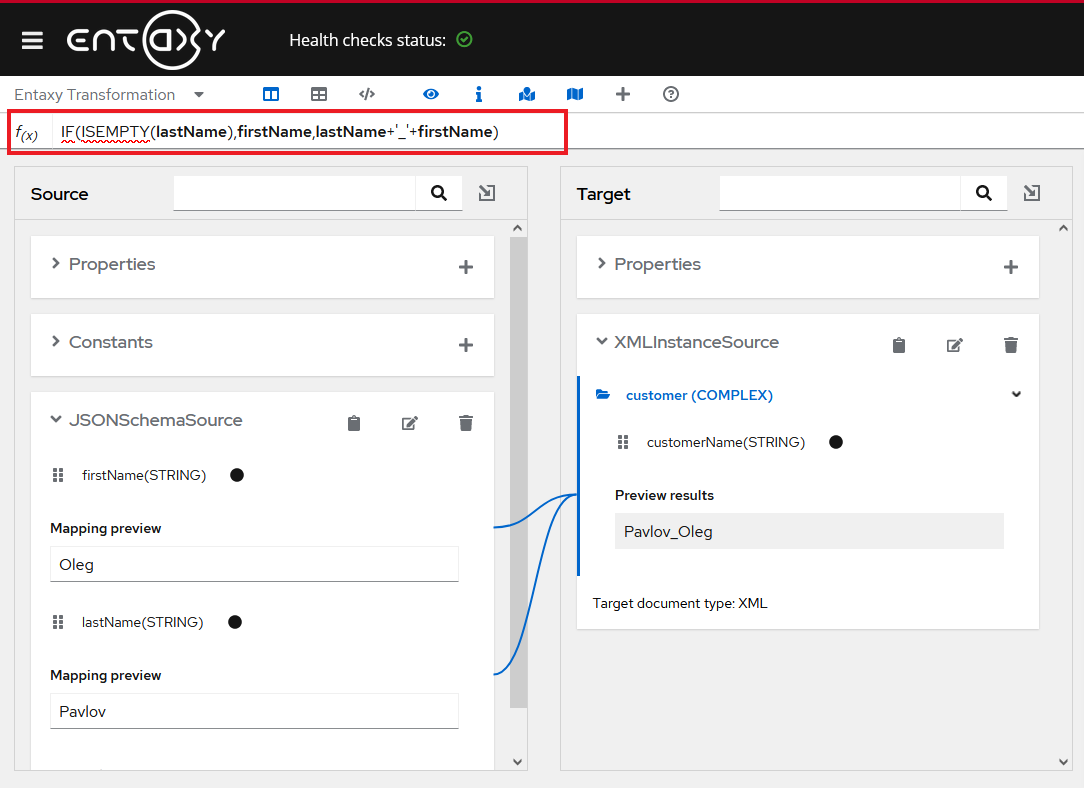
Task: Collapse the customer (COMPLEX) node
Action: (1016, 394)
